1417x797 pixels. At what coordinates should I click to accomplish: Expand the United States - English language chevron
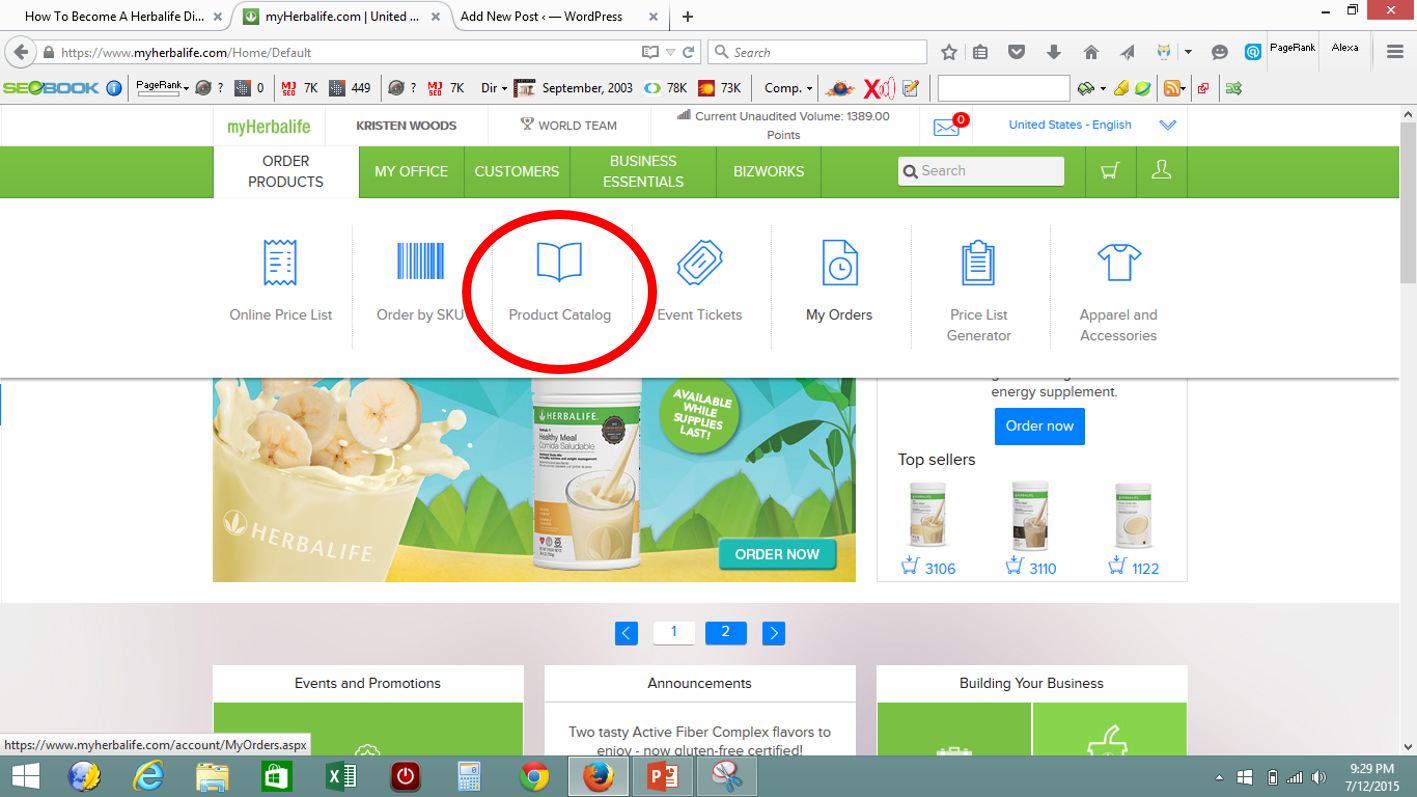point(1167,125)
